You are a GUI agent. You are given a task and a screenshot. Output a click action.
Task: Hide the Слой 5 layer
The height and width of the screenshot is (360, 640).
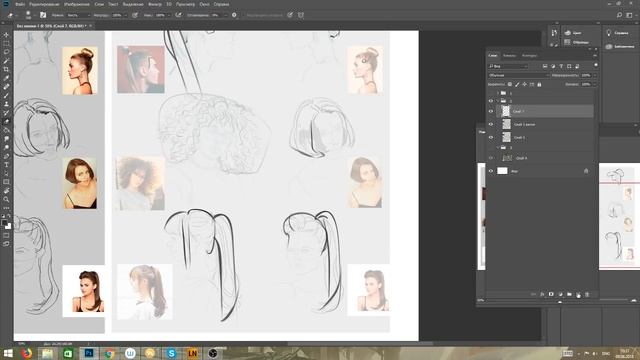click(x=491, y=138)
